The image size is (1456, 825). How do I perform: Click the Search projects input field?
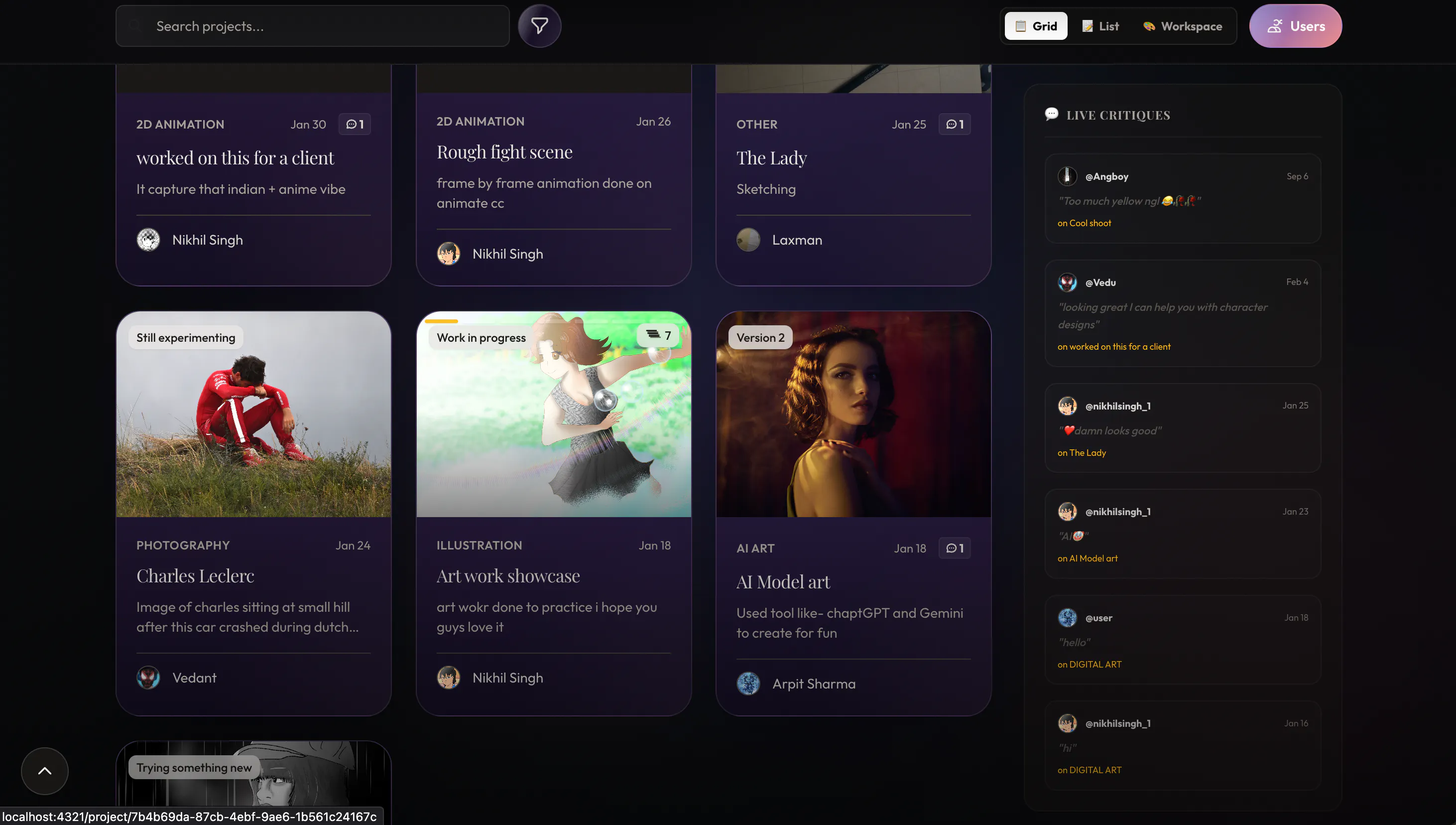(313, 26)
